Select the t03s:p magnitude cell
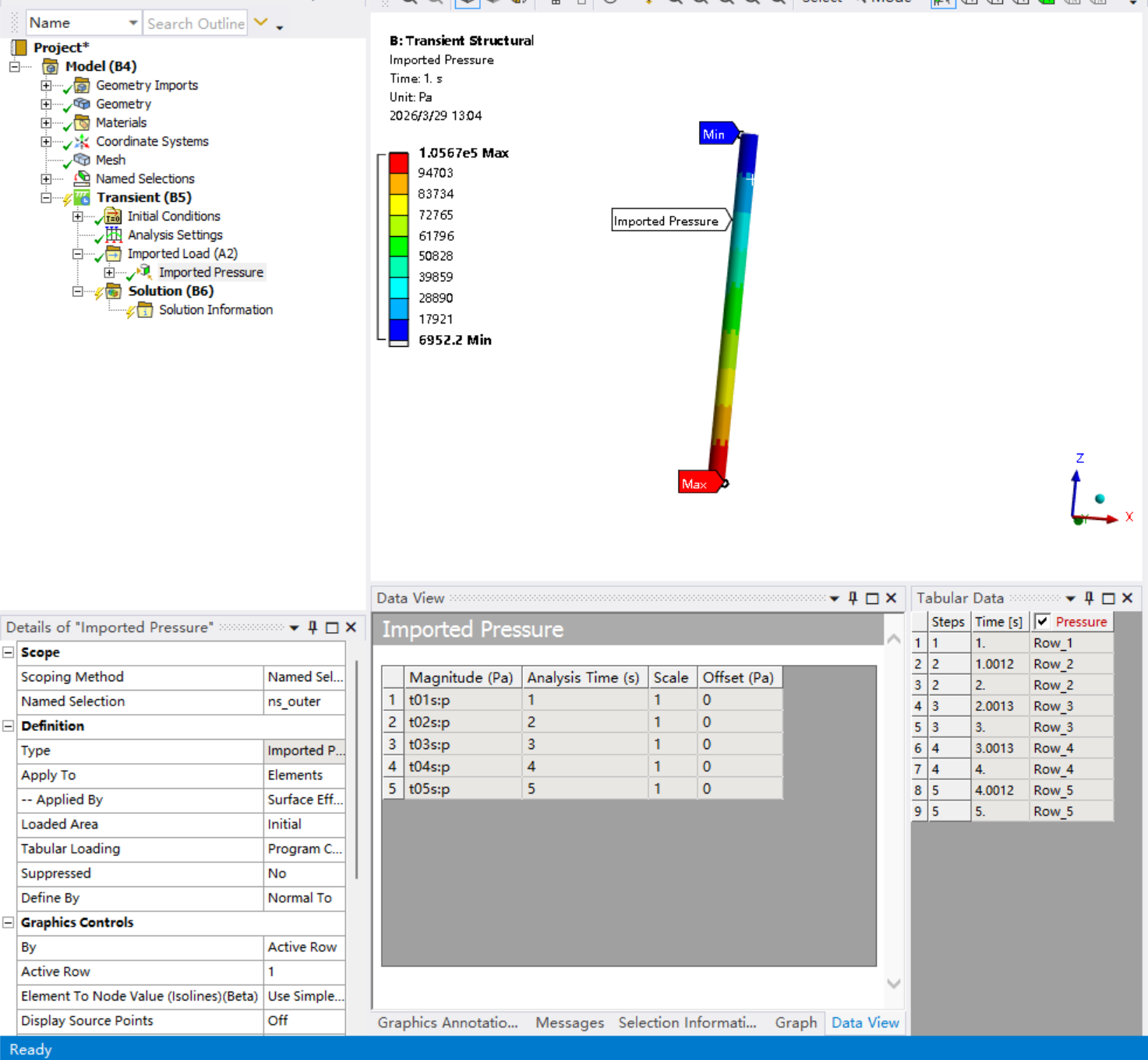Screen dimensions: 1148x1060 [462, 744]
